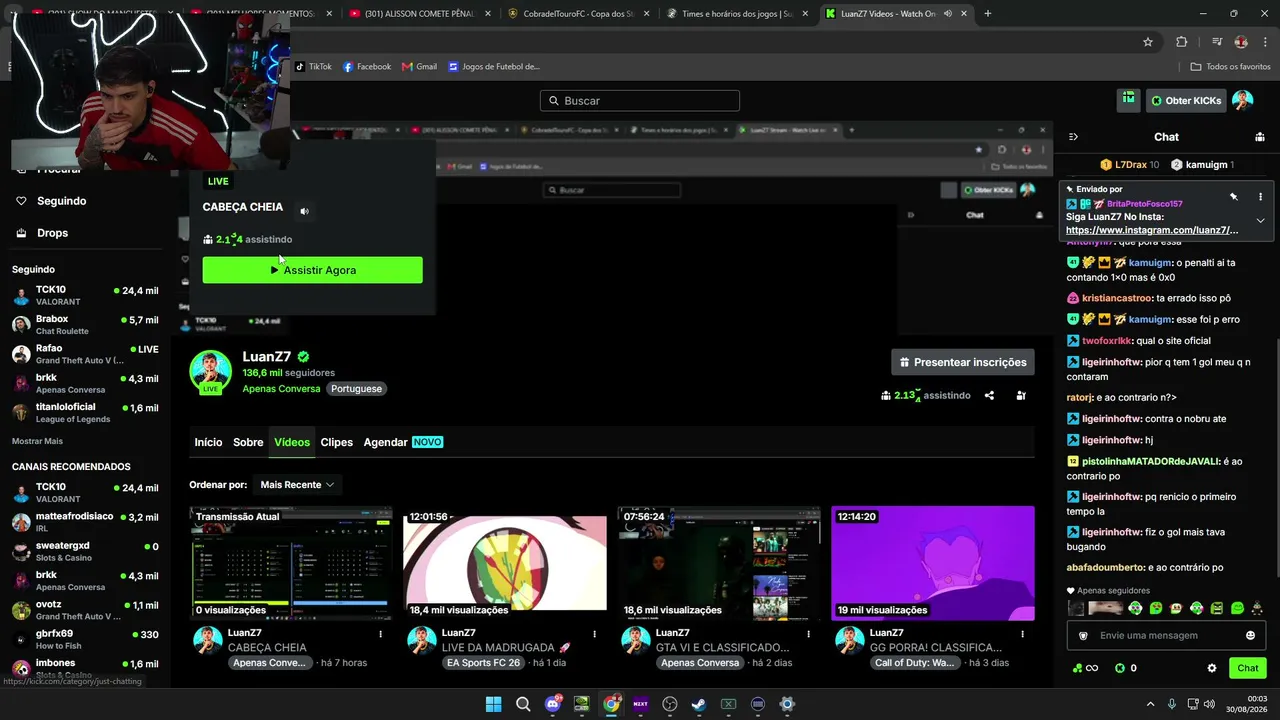
Task: Open the channel points infinity balance
Action: (x=1085, y=668)
